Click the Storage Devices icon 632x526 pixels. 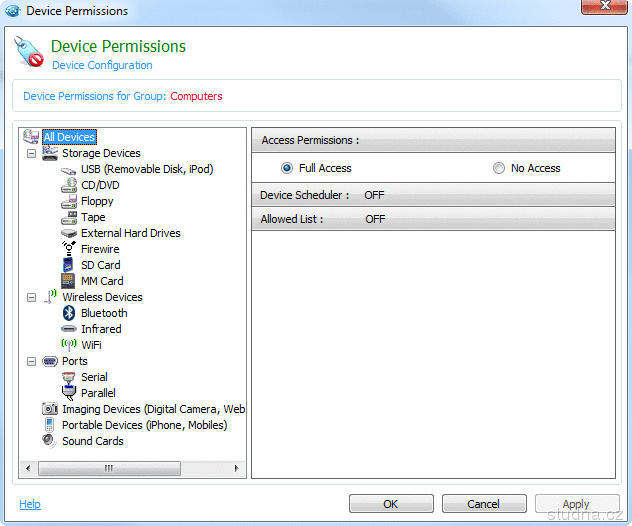50,153
